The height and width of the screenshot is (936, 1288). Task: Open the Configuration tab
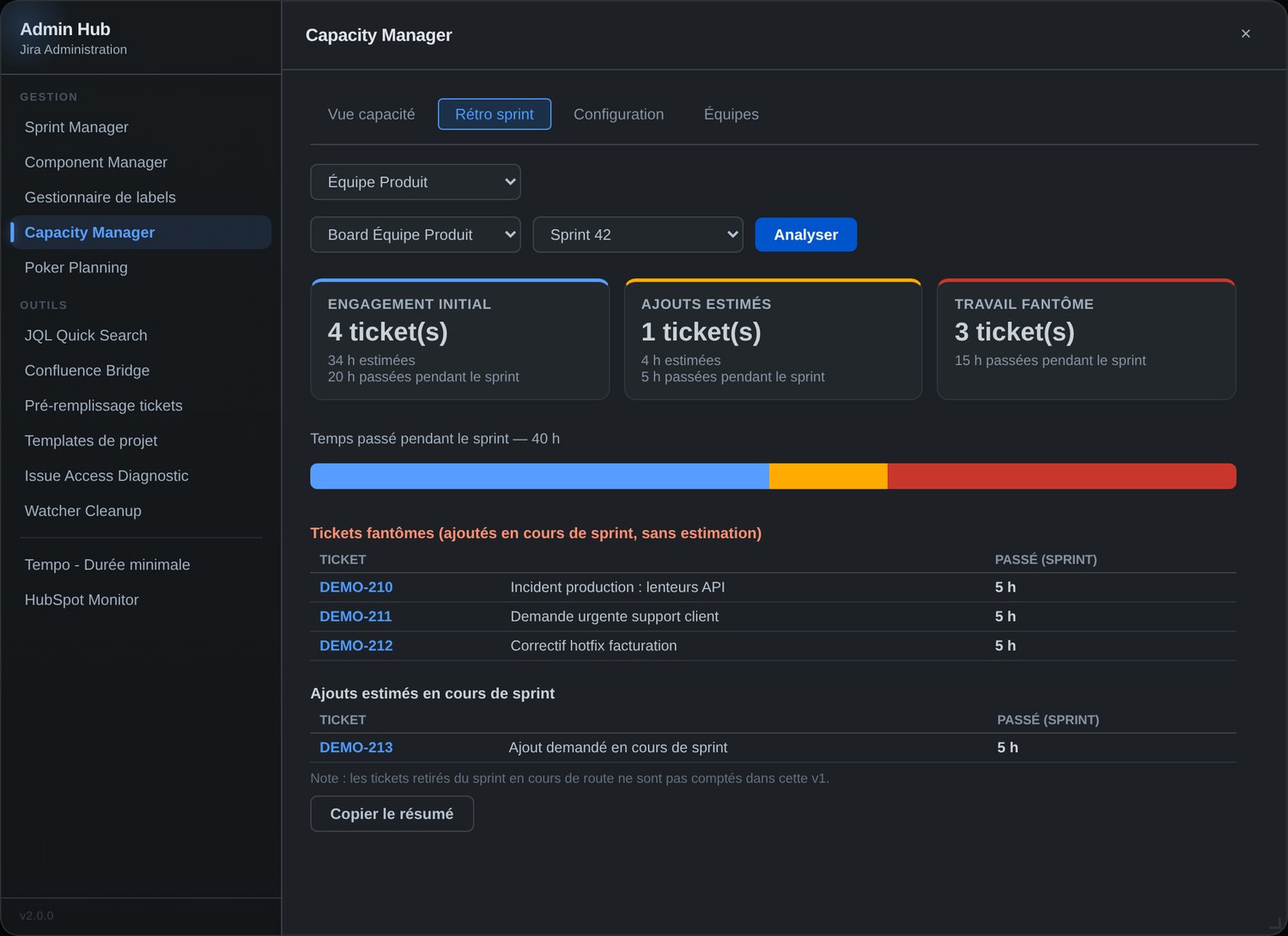click(618, 114)
